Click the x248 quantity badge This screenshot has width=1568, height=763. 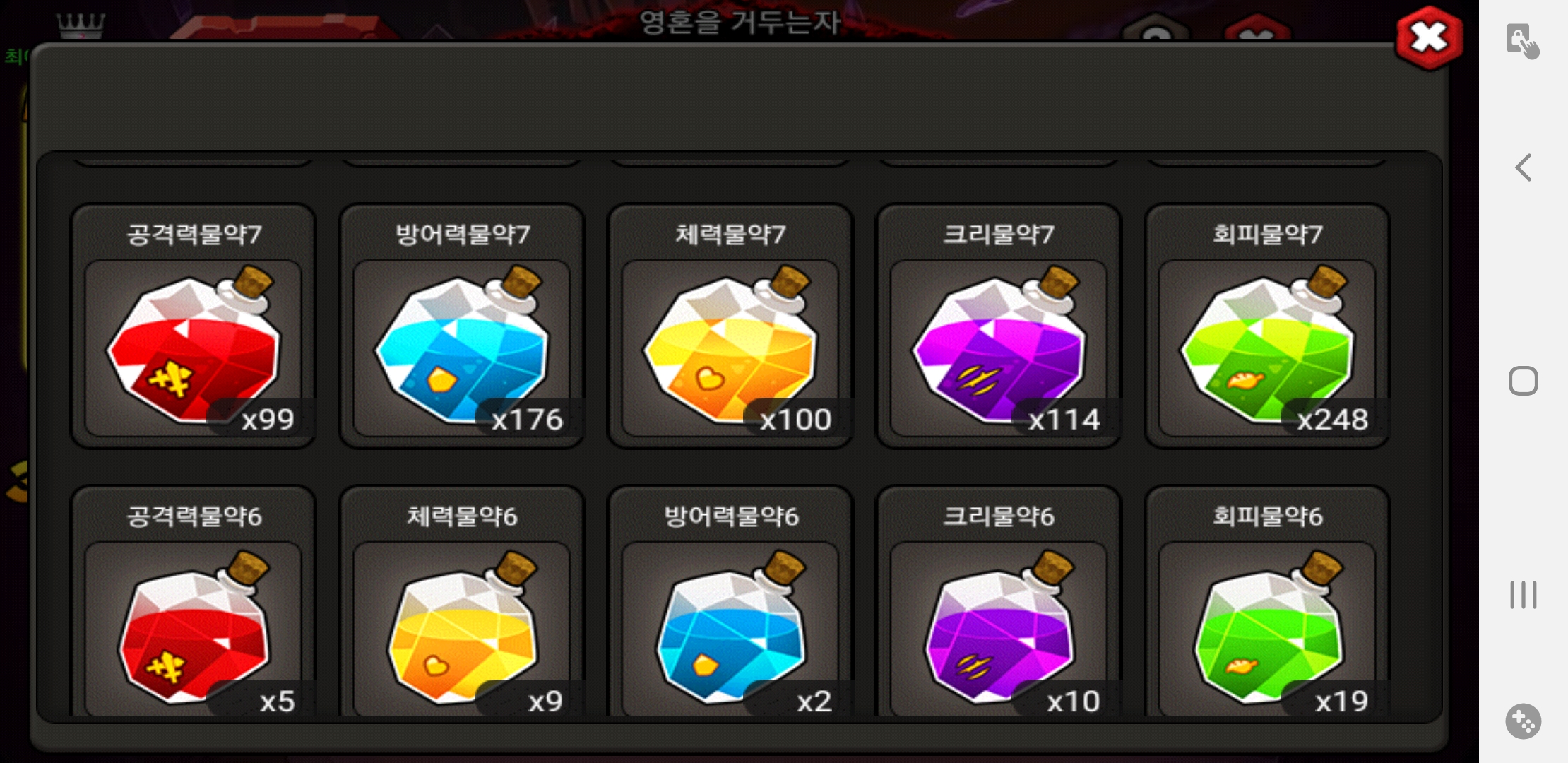[x=1333, y=420]
